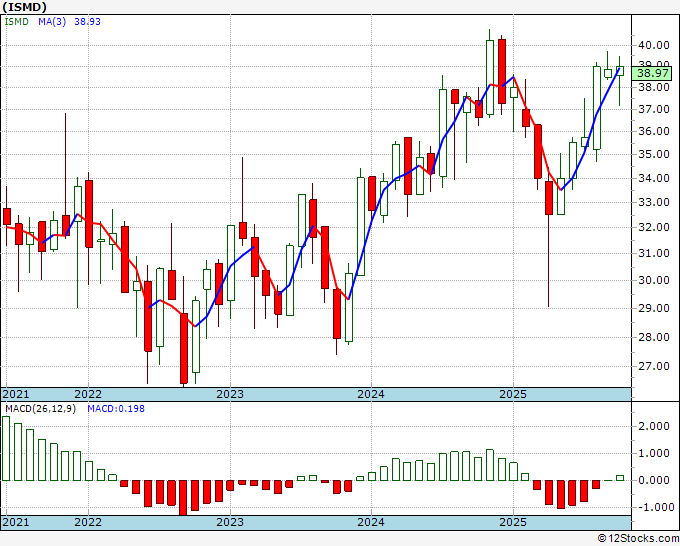Click the (ISMD) chart title
This screenshot has width=680, height=546.
(x=25, y=7)
